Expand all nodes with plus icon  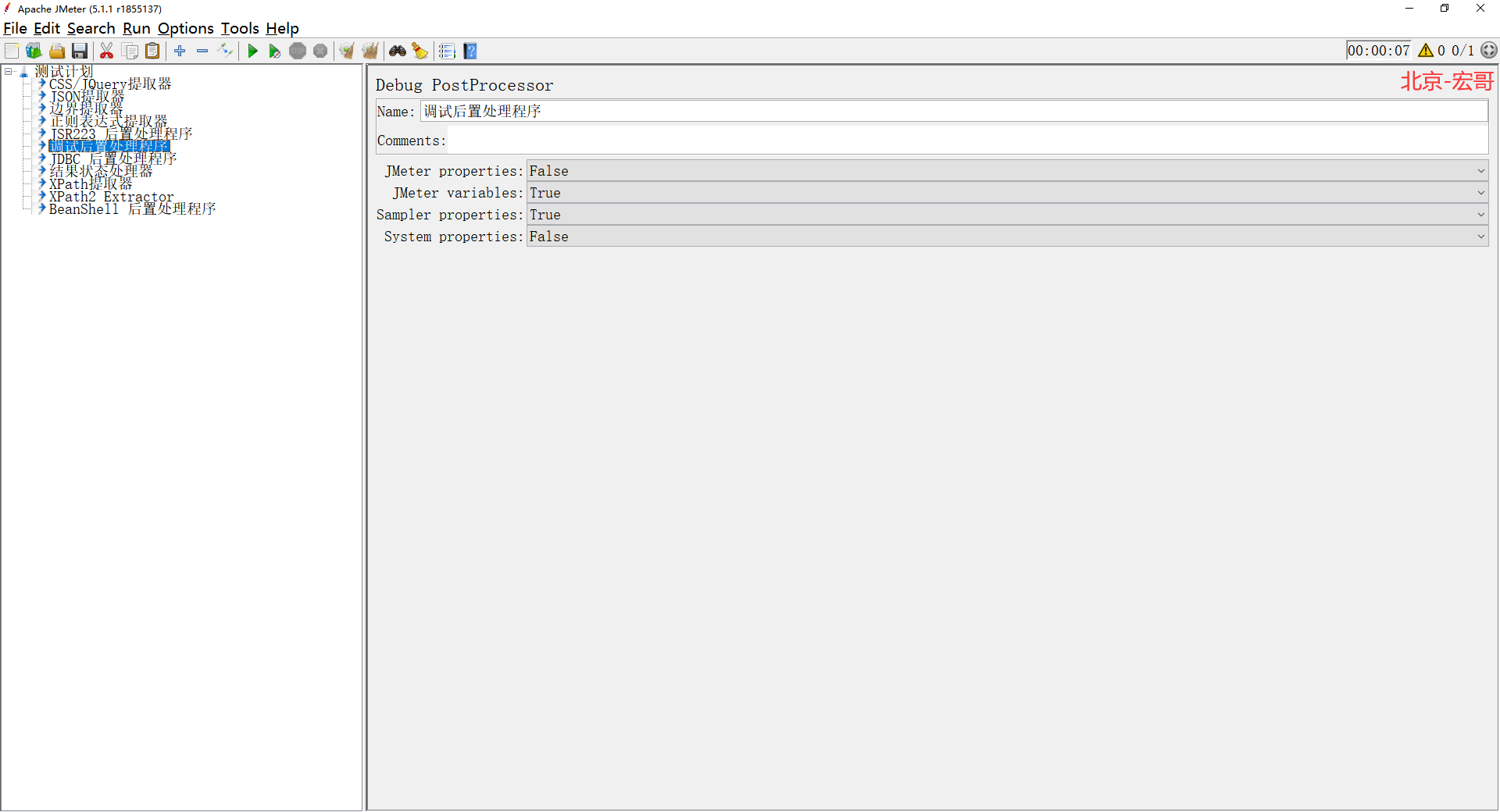point(180,51)
